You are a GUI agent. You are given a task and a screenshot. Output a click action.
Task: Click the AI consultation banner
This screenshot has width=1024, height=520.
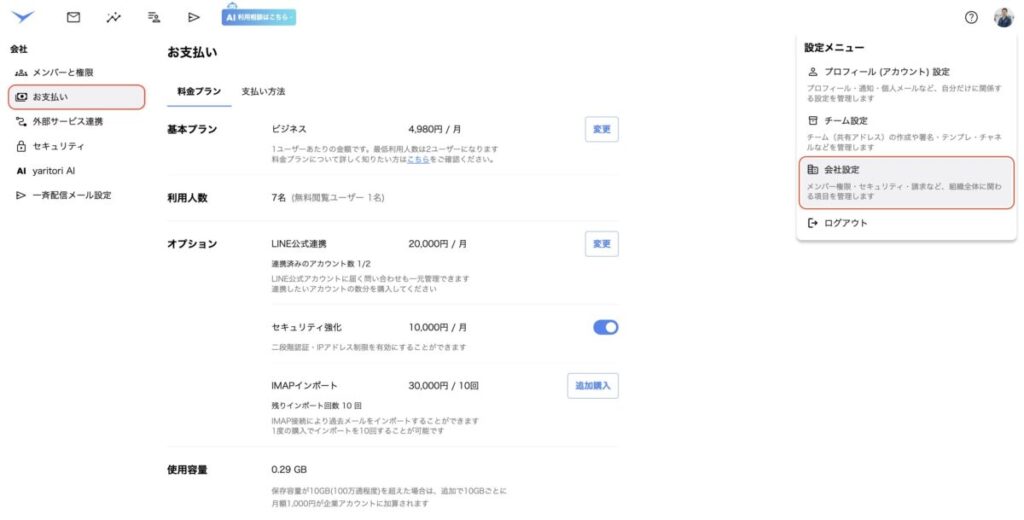259,17
